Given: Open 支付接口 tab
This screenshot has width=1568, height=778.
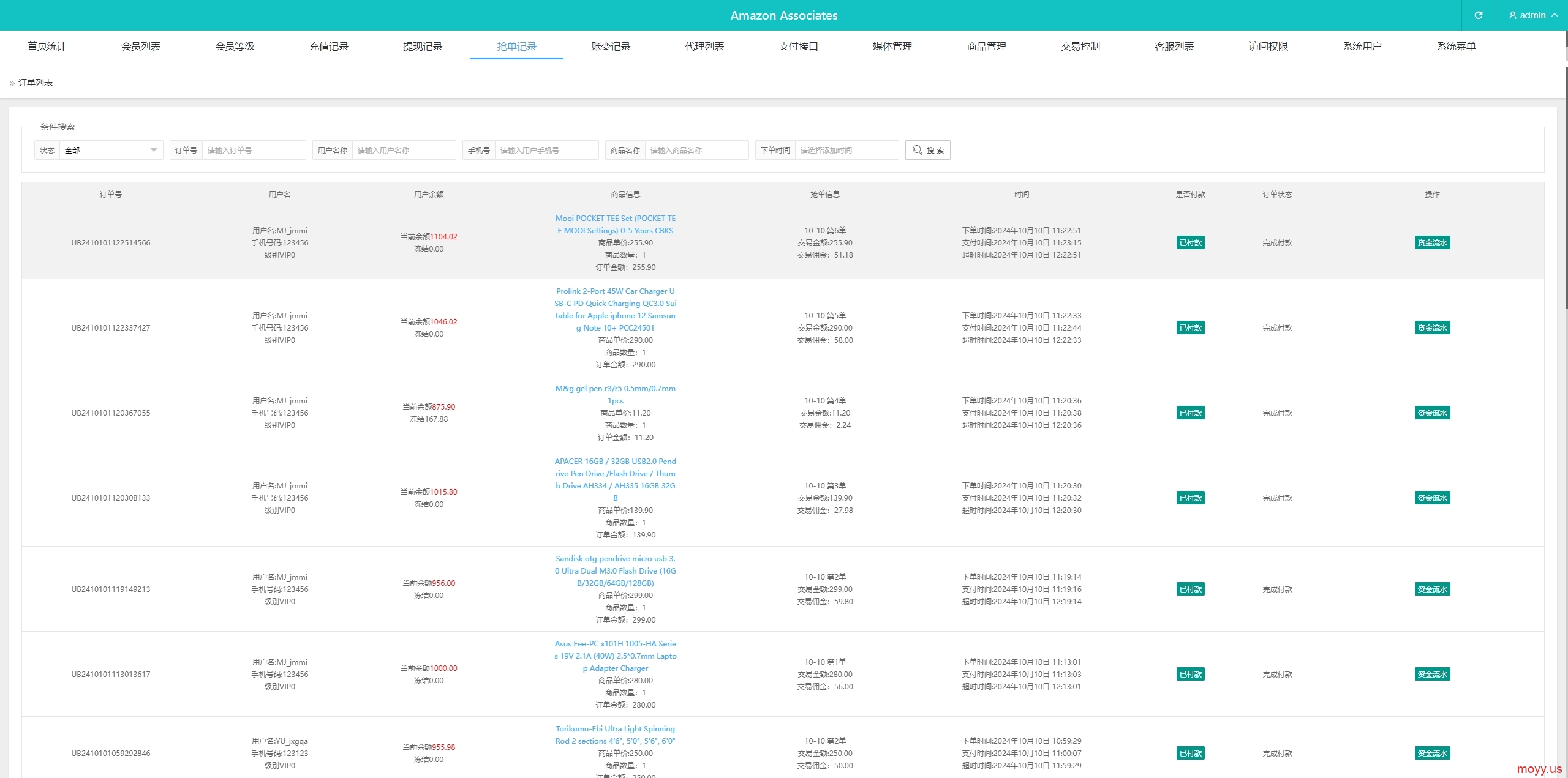Looking at the screenshot, I should pos(799,46).
